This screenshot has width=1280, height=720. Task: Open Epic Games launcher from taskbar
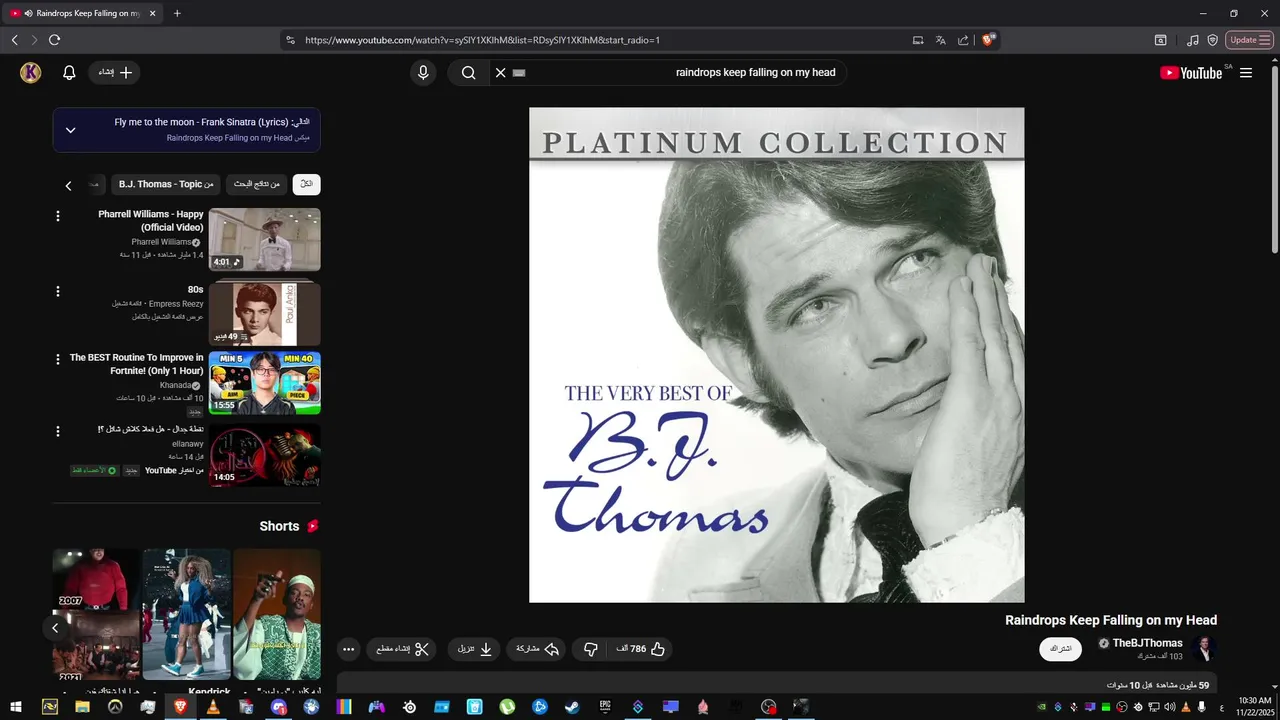click(x=605, y=707)
